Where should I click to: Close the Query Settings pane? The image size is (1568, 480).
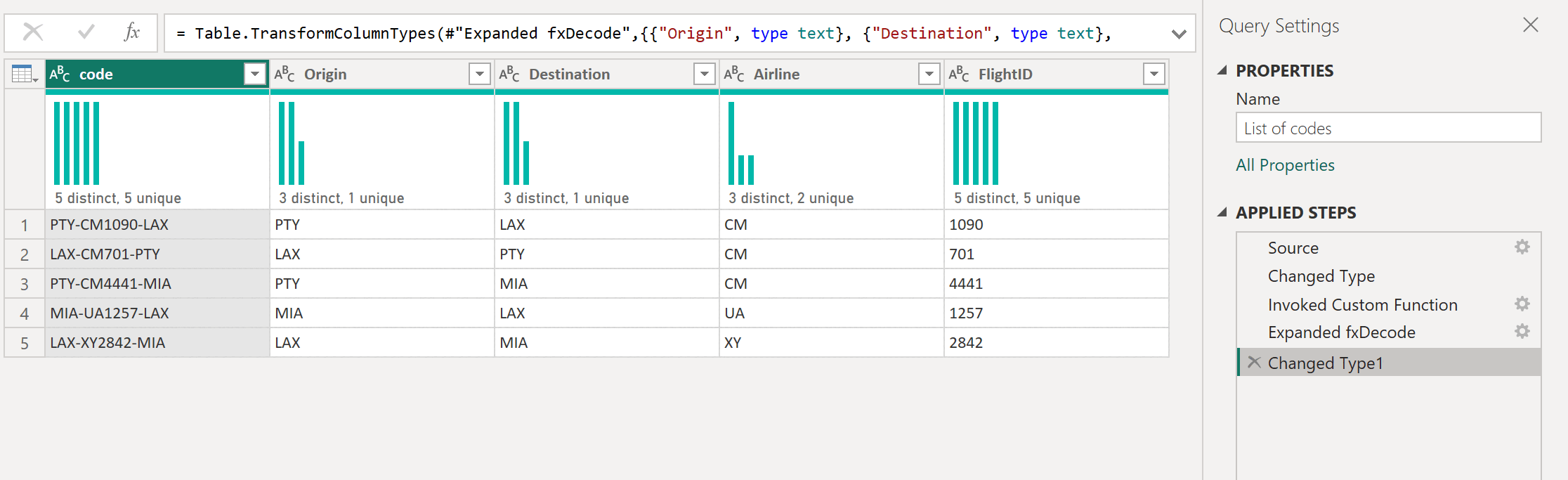[1530, 25]
